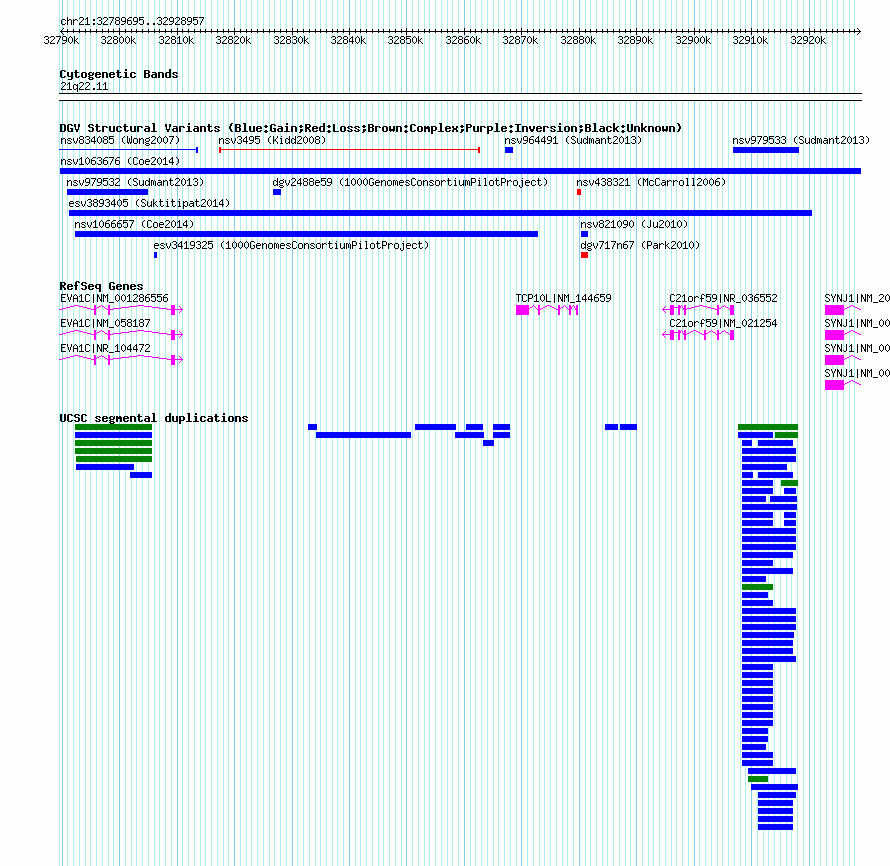
Task: Click the 32800k ruler tick label
Action: (118, 40)
